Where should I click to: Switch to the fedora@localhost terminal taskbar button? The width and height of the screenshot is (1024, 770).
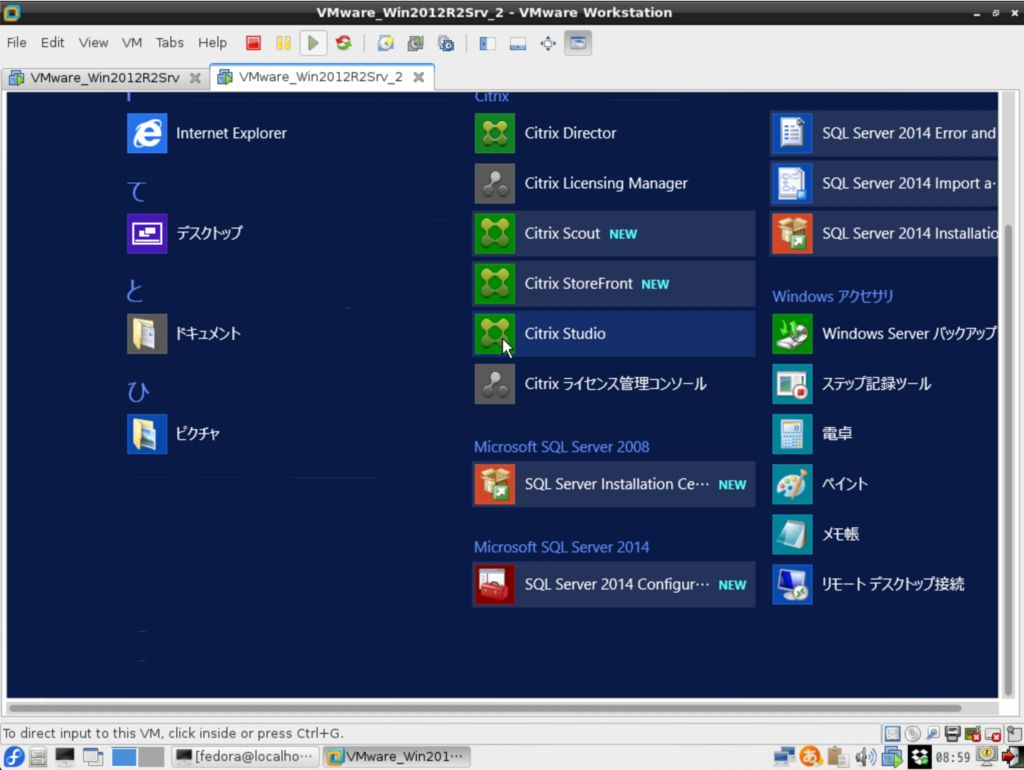(x=246, y=756)
